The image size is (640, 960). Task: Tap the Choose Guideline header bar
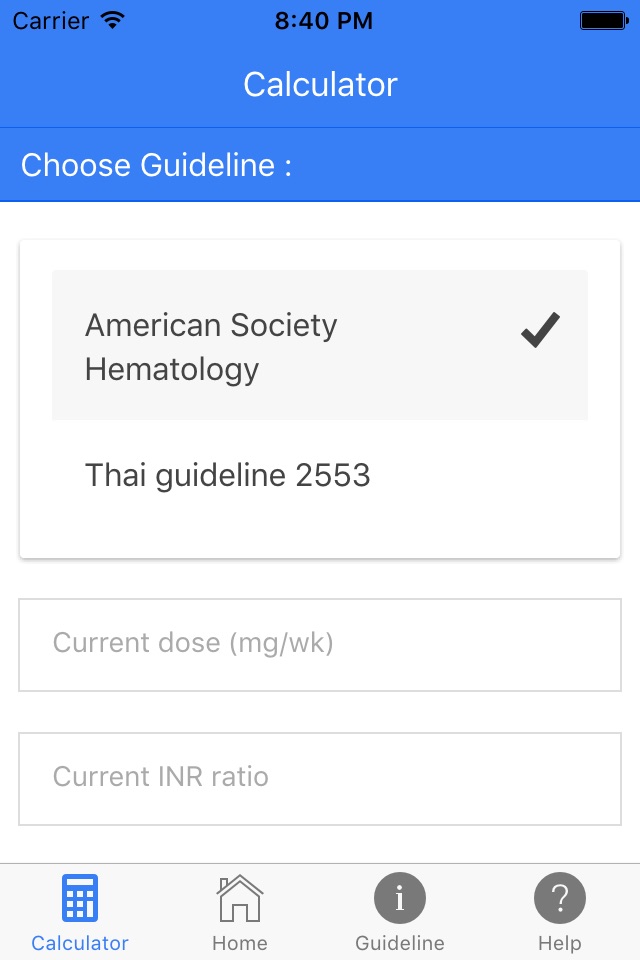(x=320, y=165)
